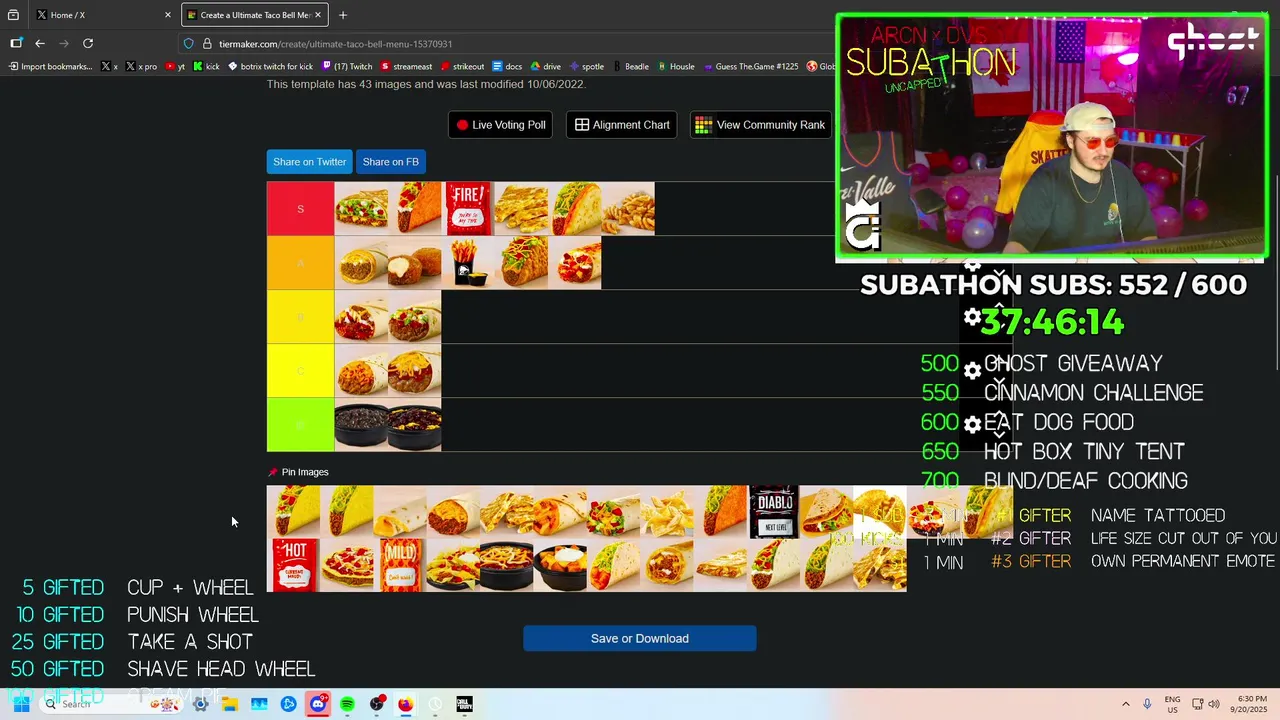1280x720 pixels.
Task: Share the tier list on FB
Action: [x=391, y=162]
